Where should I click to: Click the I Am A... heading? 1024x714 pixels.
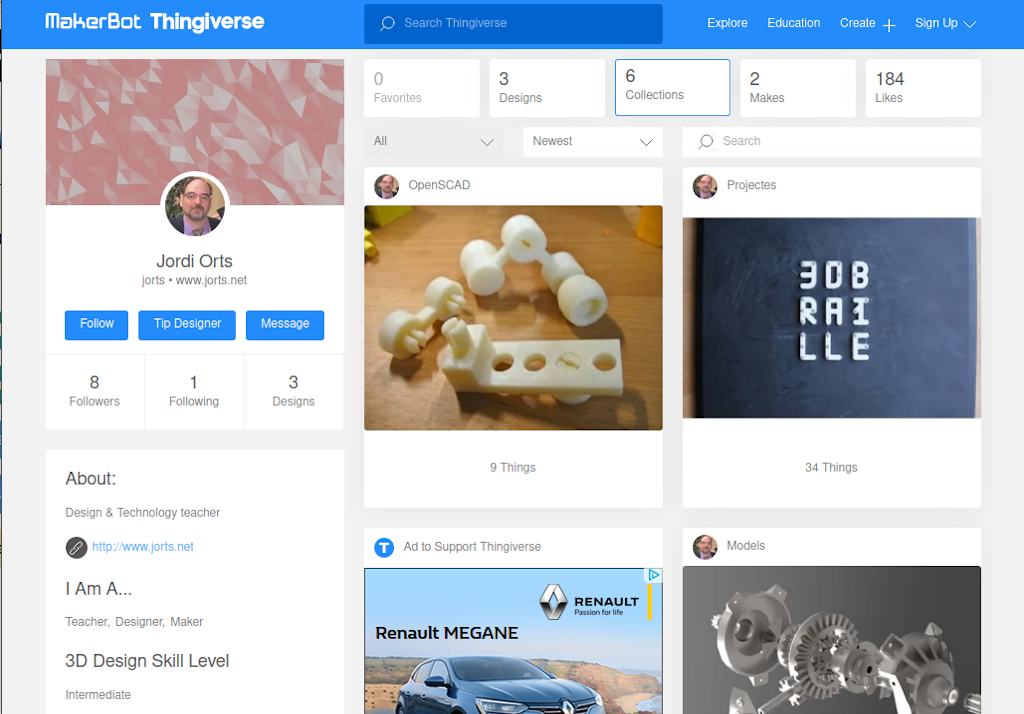click(99, 589)
